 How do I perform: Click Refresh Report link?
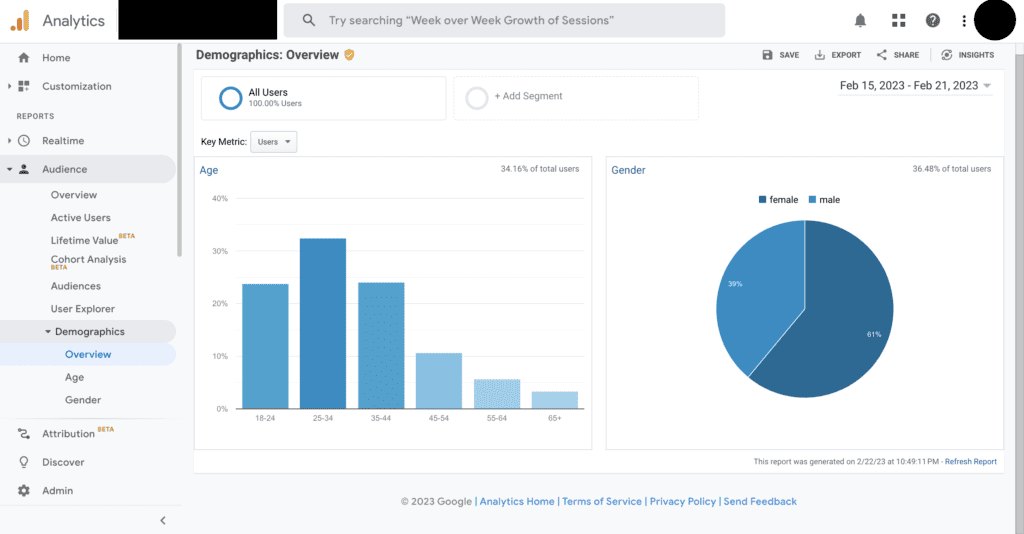(x=970, y=462)
